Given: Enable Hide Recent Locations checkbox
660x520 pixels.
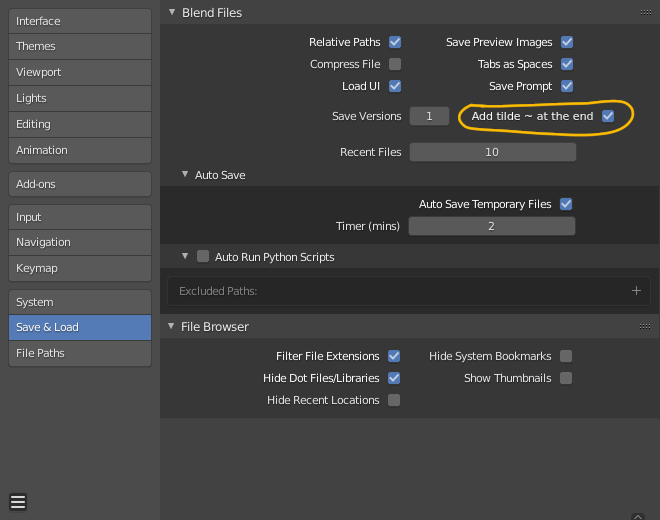Looking at the screenshot, I should (x=394, y=400).
